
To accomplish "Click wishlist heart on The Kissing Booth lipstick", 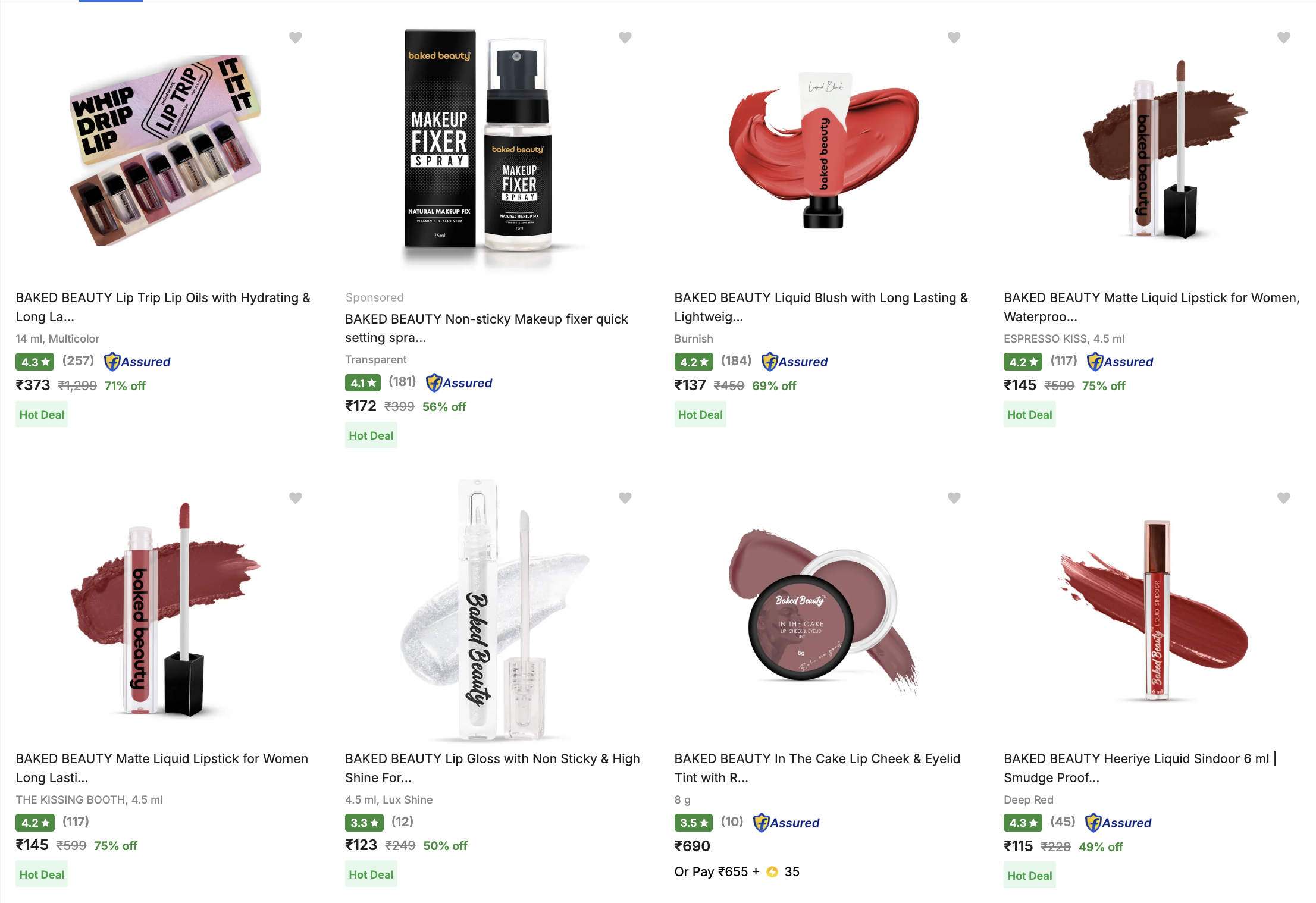I will tap(295, 498).
